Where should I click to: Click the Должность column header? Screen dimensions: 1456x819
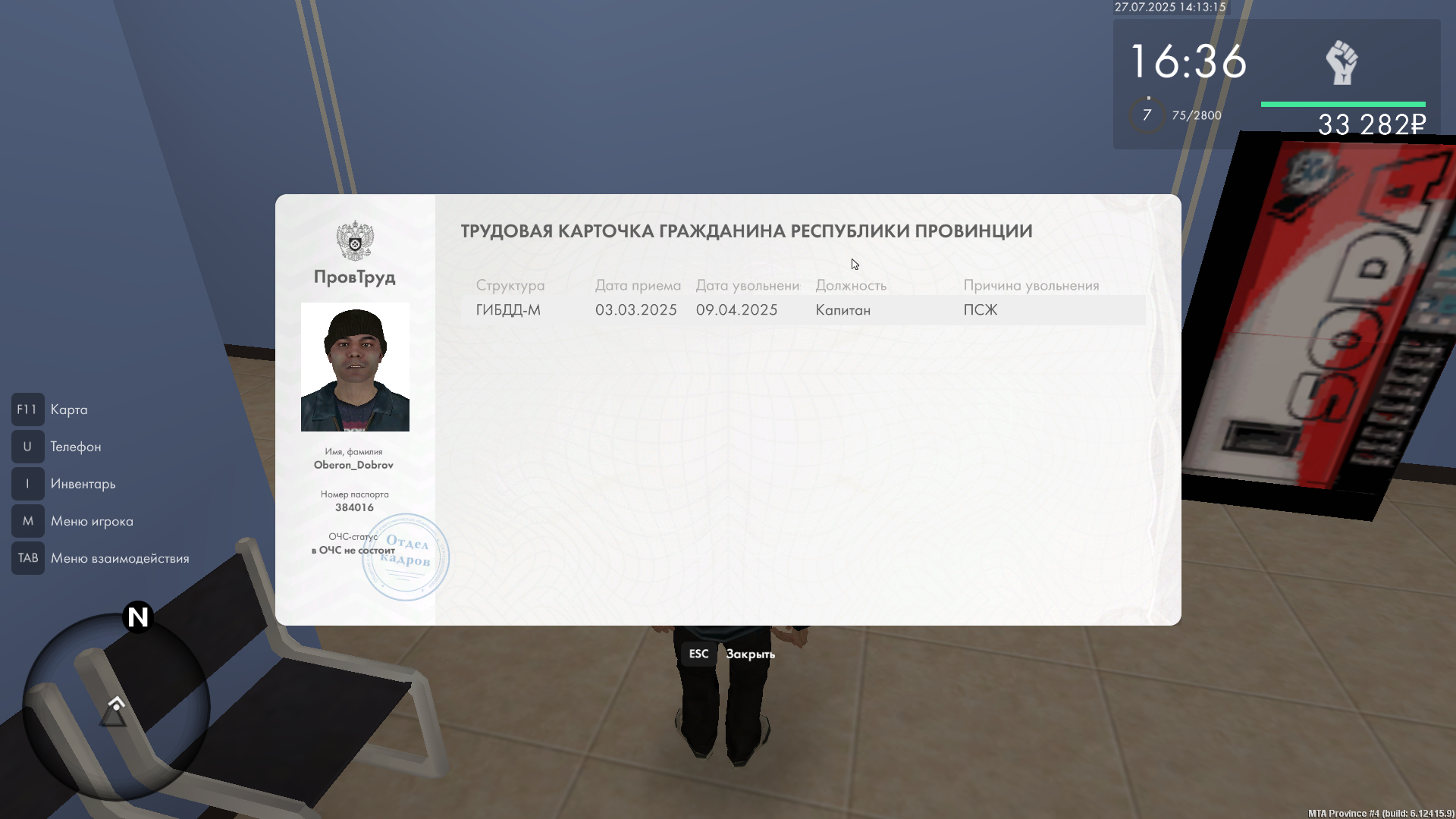(851, 285)
